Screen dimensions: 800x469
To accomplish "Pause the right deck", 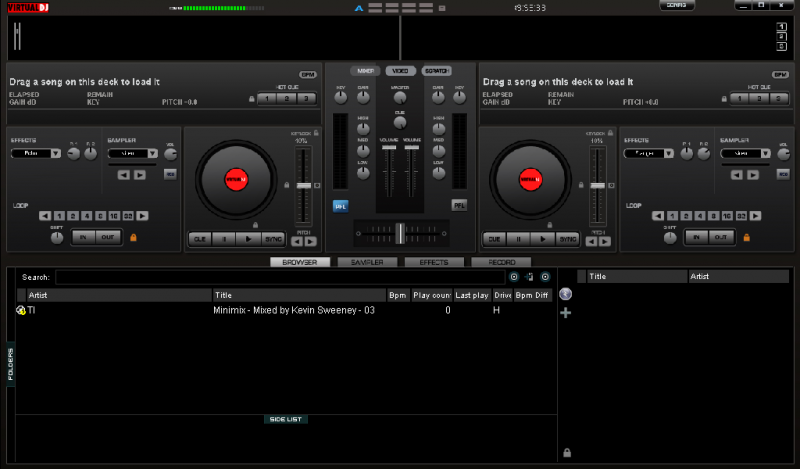I will click(x=518, y=239).
